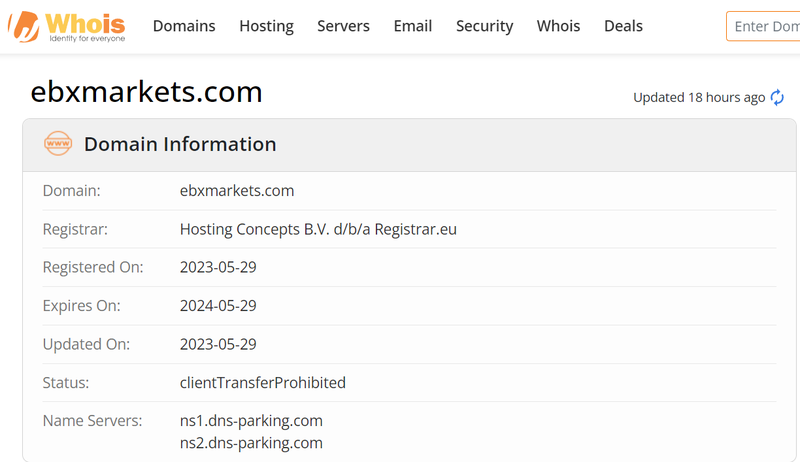Click the Domain Information panel title
Screen dimensions: 800x462
tap(180, 144)
